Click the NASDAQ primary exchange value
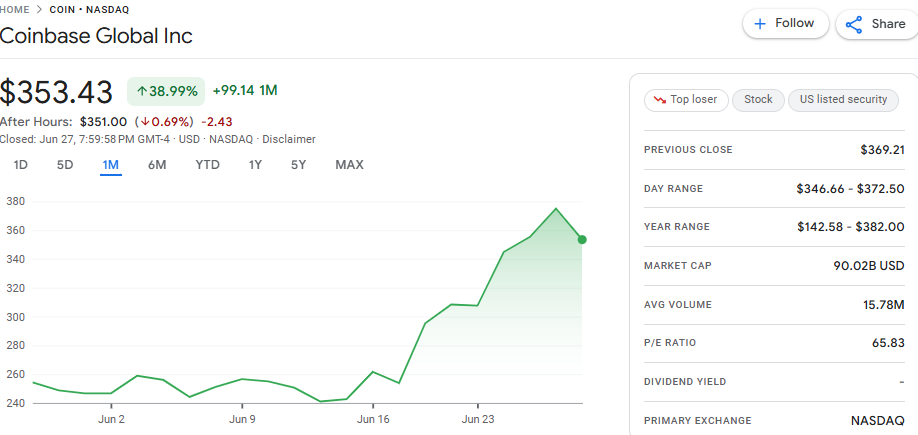Viewport: 918px width, 435px height. tap(878, 420)
